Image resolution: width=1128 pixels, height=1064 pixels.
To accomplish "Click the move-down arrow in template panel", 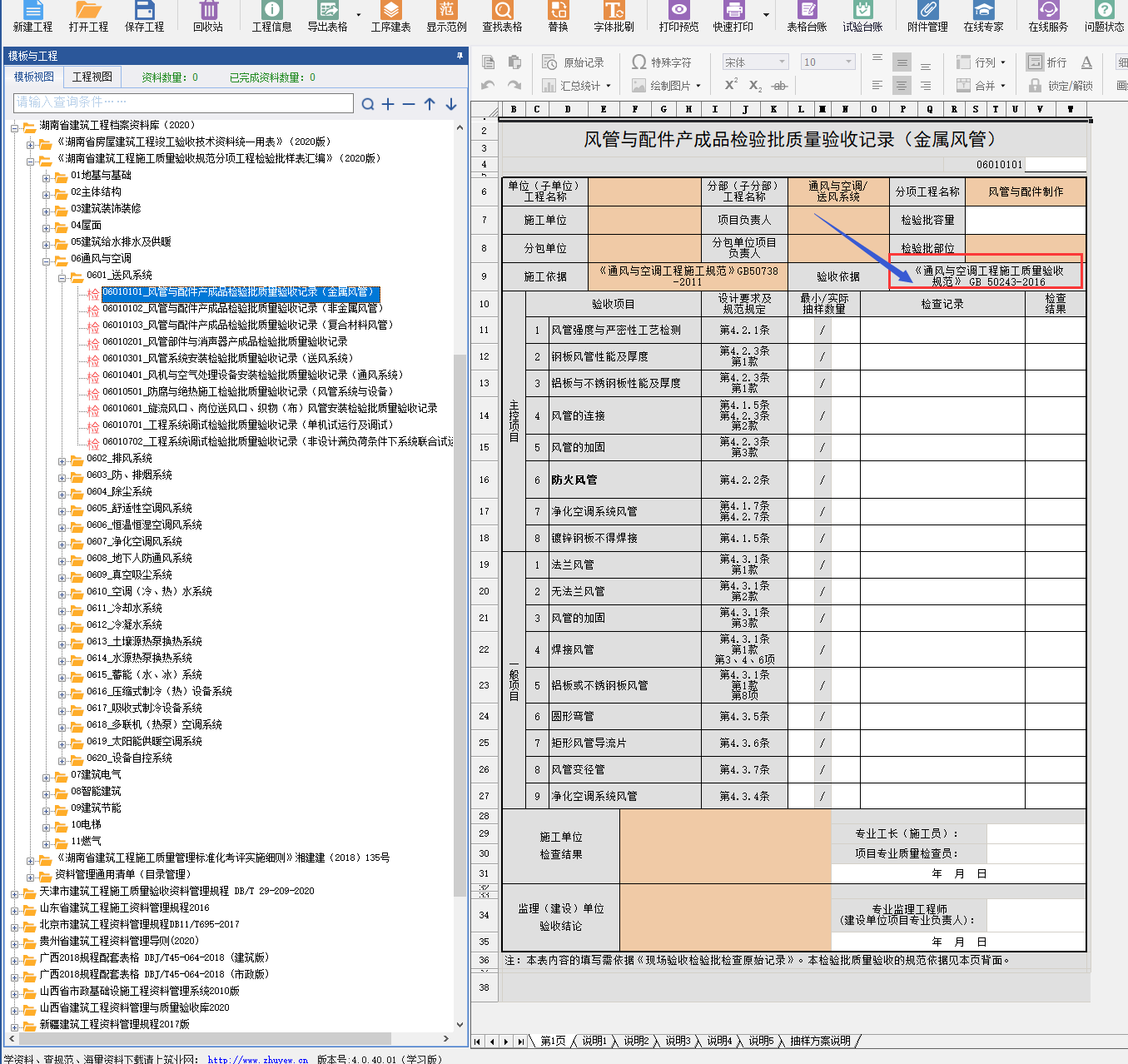I will 451,103.
